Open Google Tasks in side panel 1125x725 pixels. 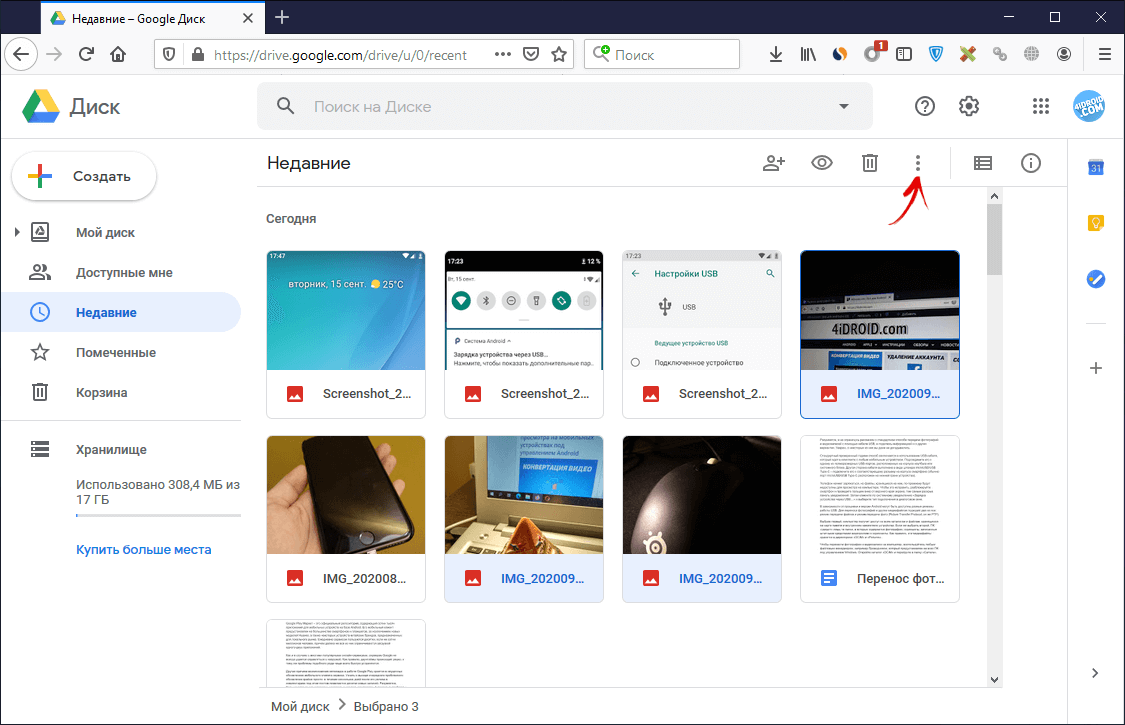1095,279
